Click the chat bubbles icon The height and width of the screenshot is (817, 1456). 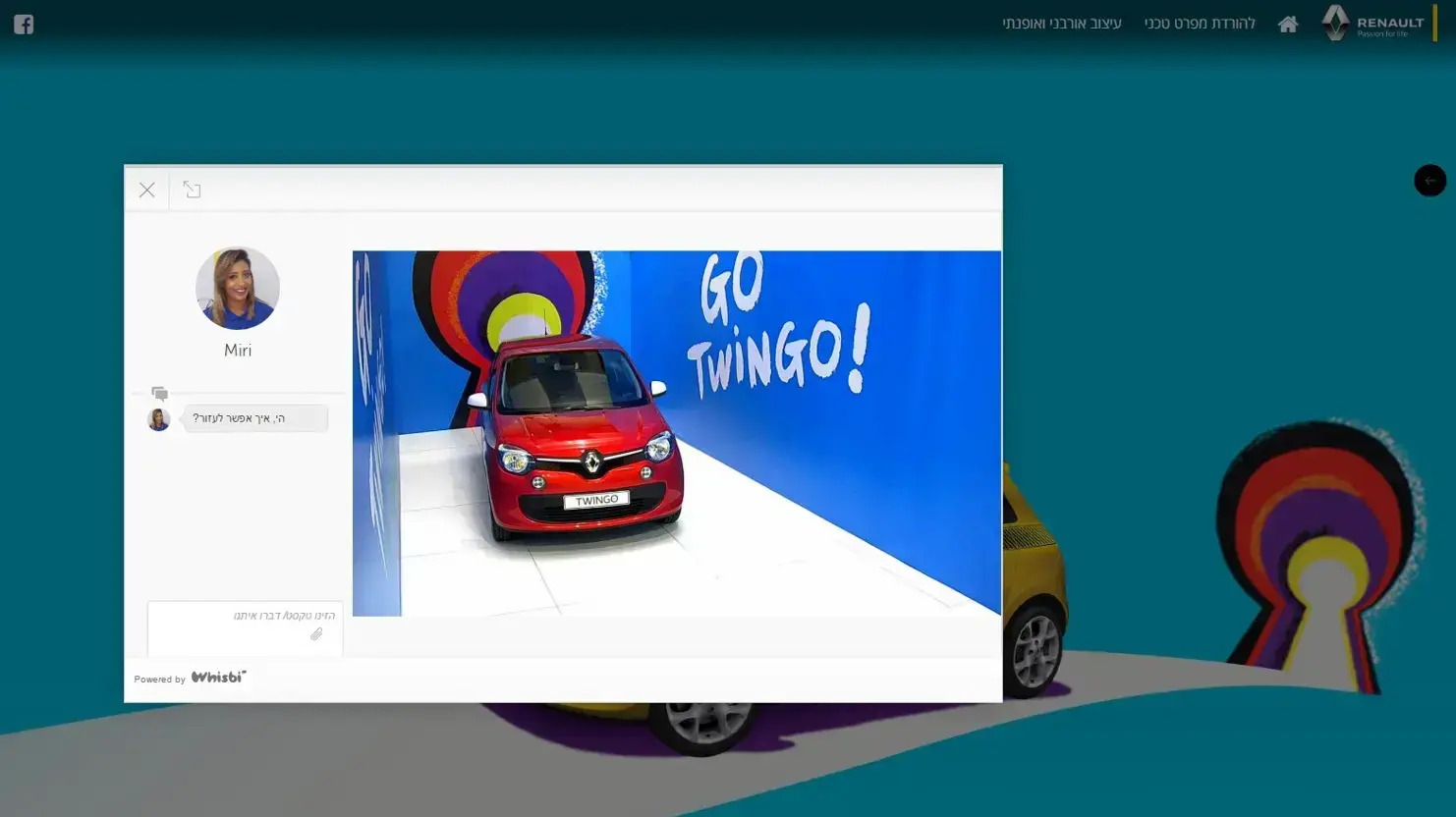[159, 394]
